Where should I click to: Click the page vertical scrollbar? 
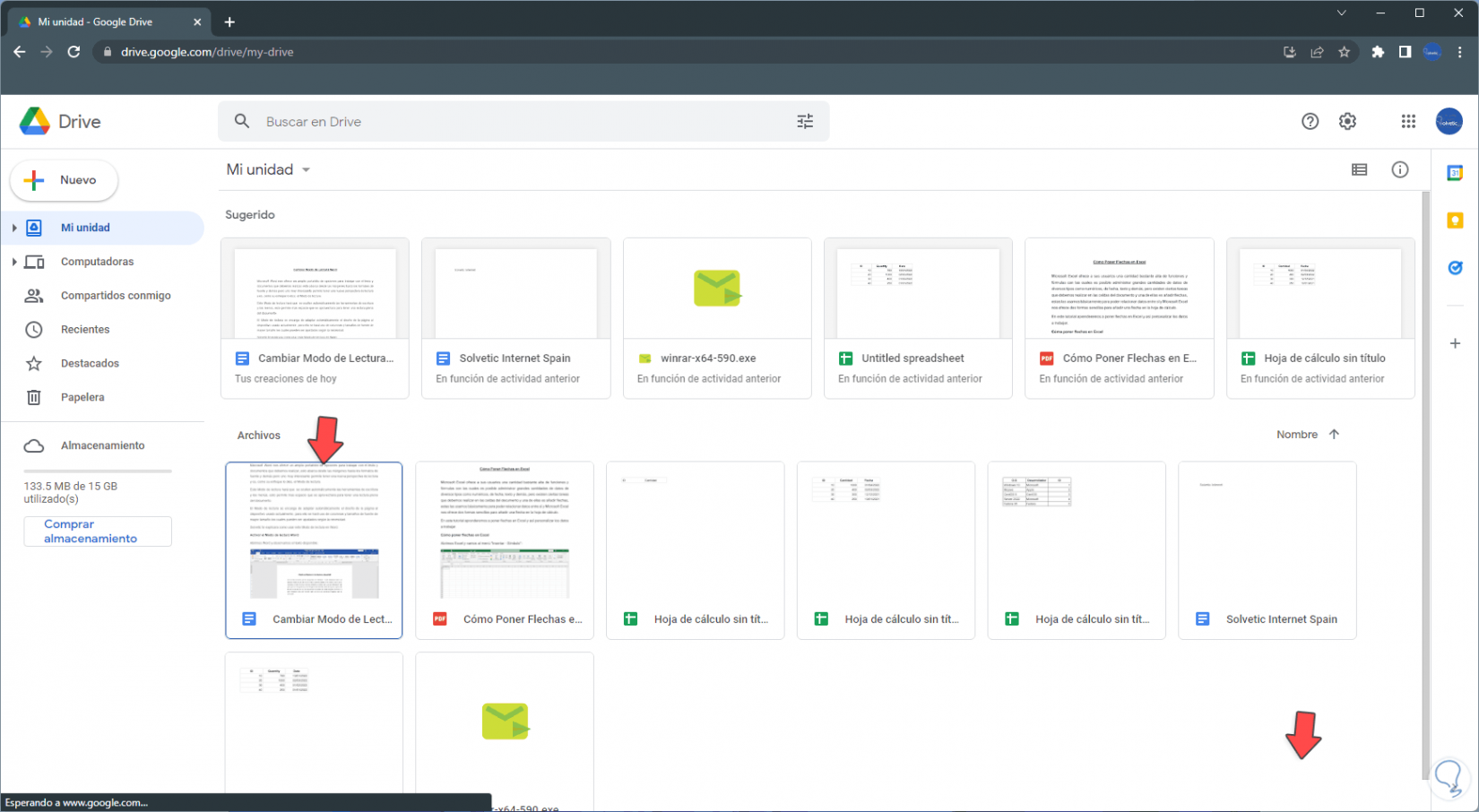(x=1425, y=484)
